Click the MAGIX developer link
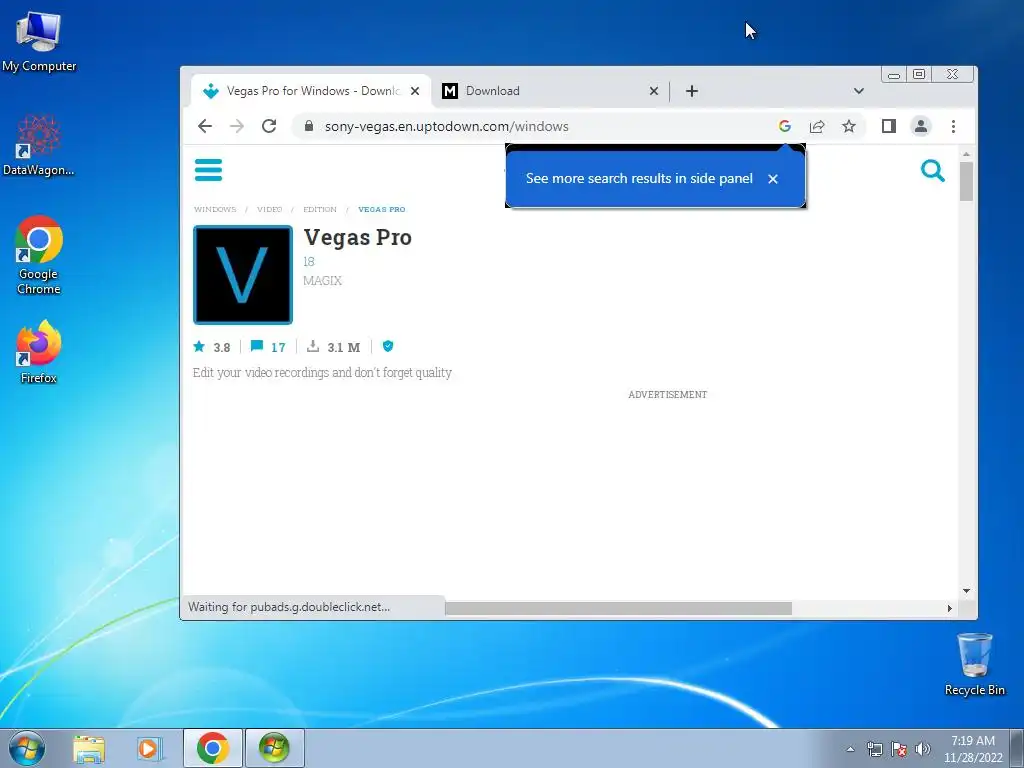 323,280
